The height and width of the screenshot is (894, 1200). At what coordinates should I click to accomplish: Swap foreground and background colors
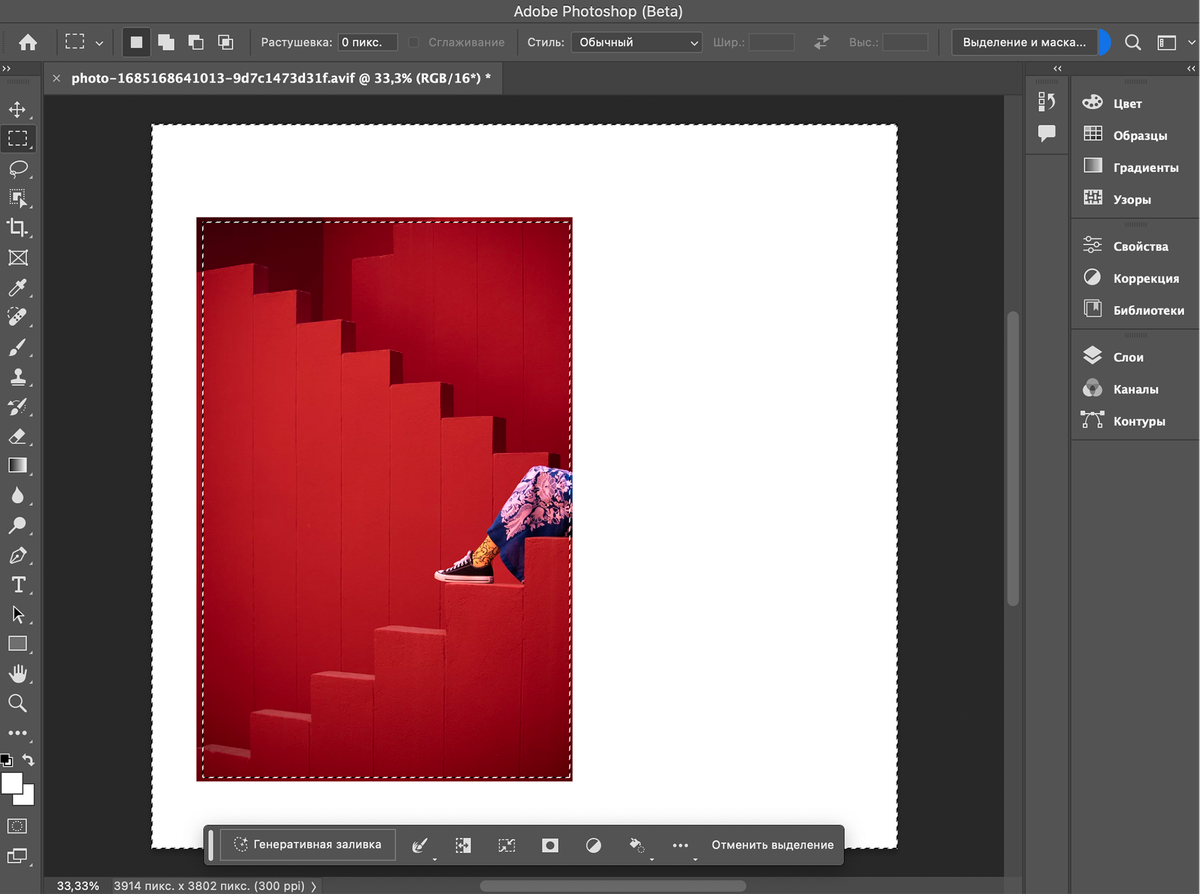(x=28, y=761)
